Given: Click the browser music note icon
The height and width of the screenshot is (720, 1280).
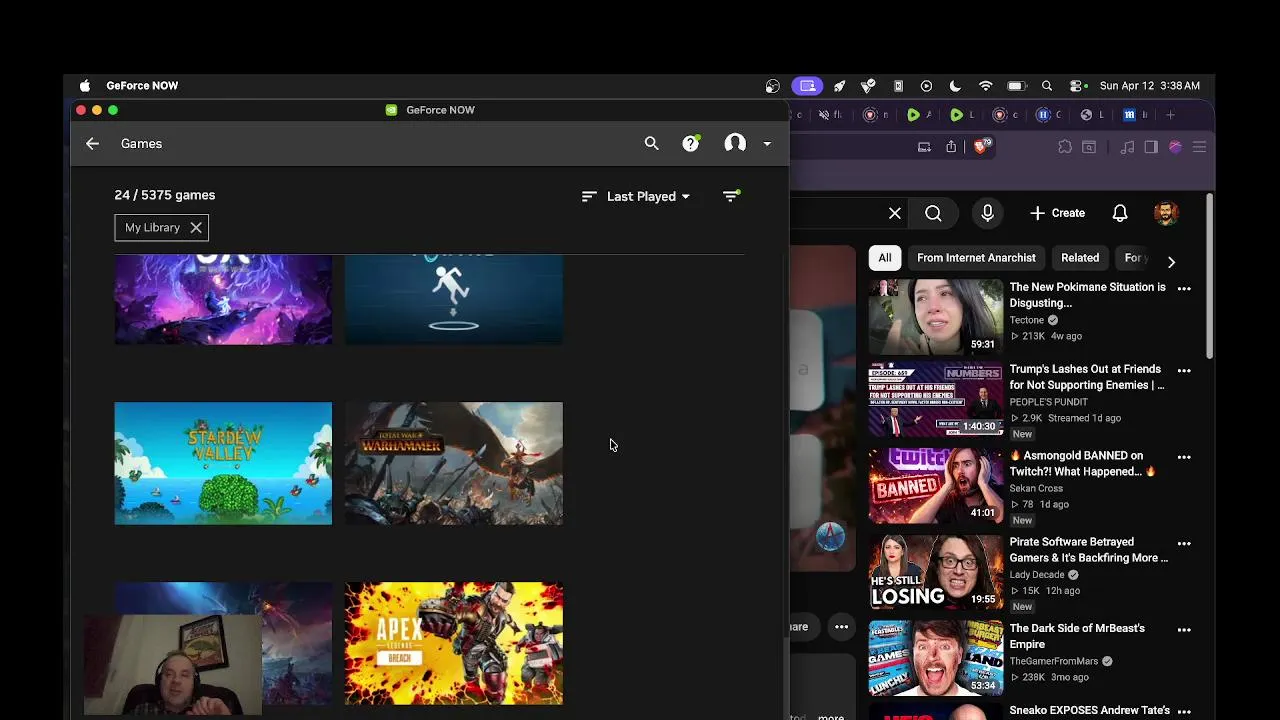Looking at the screenshot, I should pos(1127,147).
